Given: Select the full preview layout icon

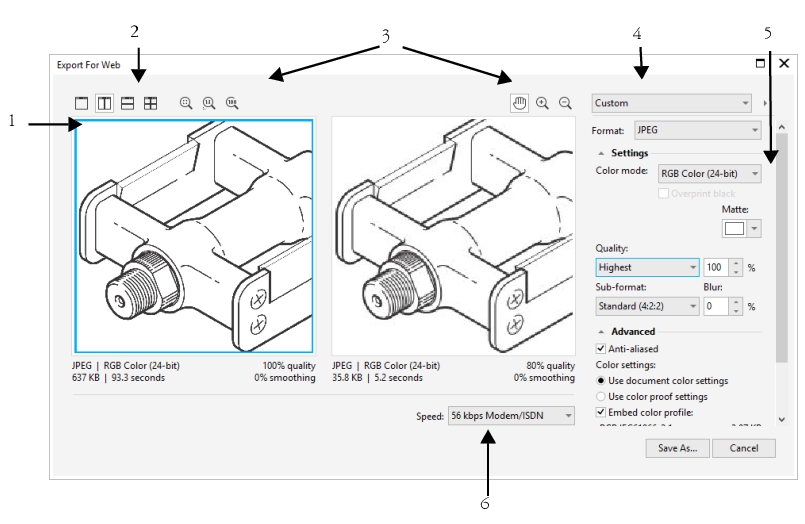Looking at the screenshot, I should (x=83, y=103).
